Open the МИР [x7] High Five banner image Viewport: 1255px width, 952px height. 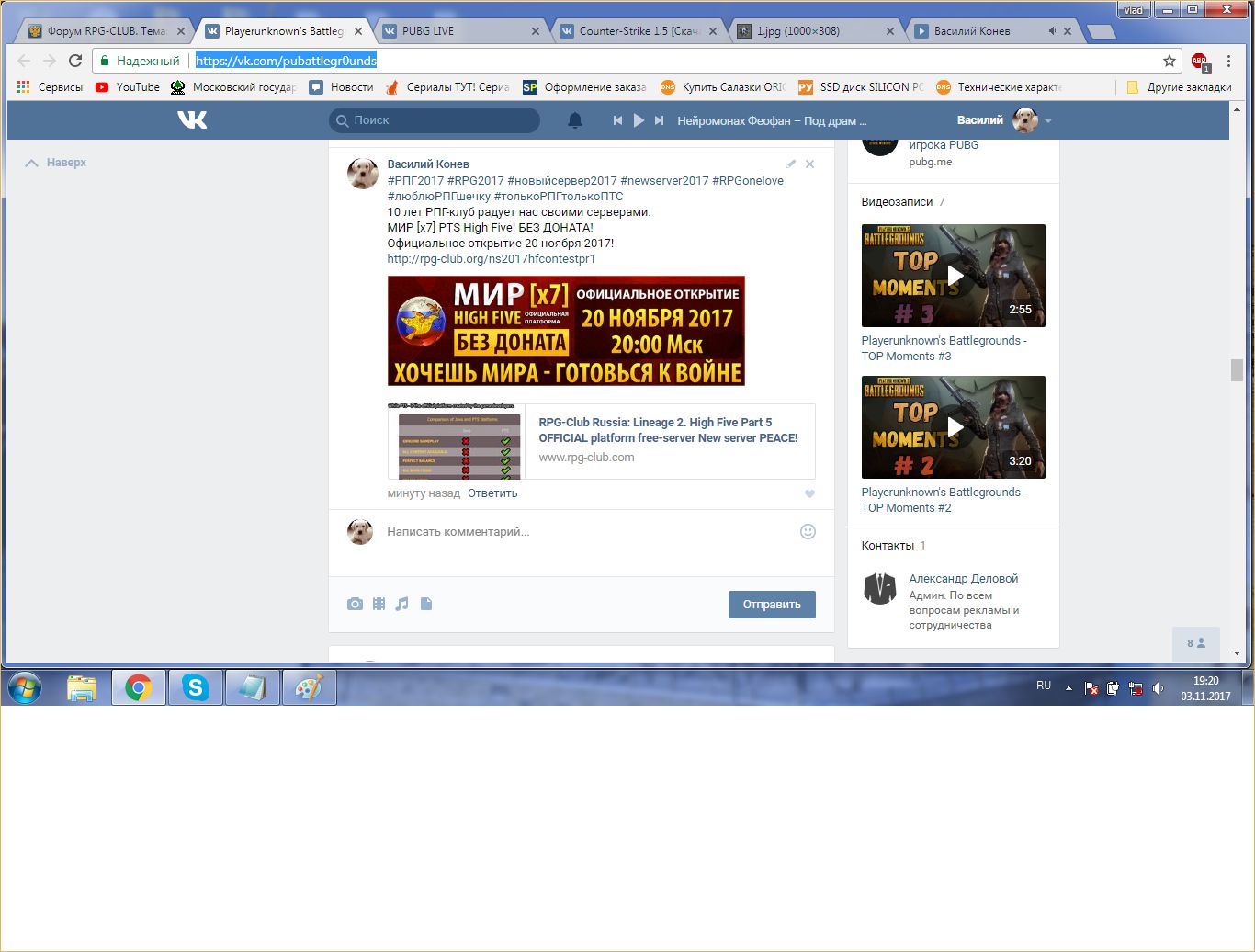tap(566, 331)
